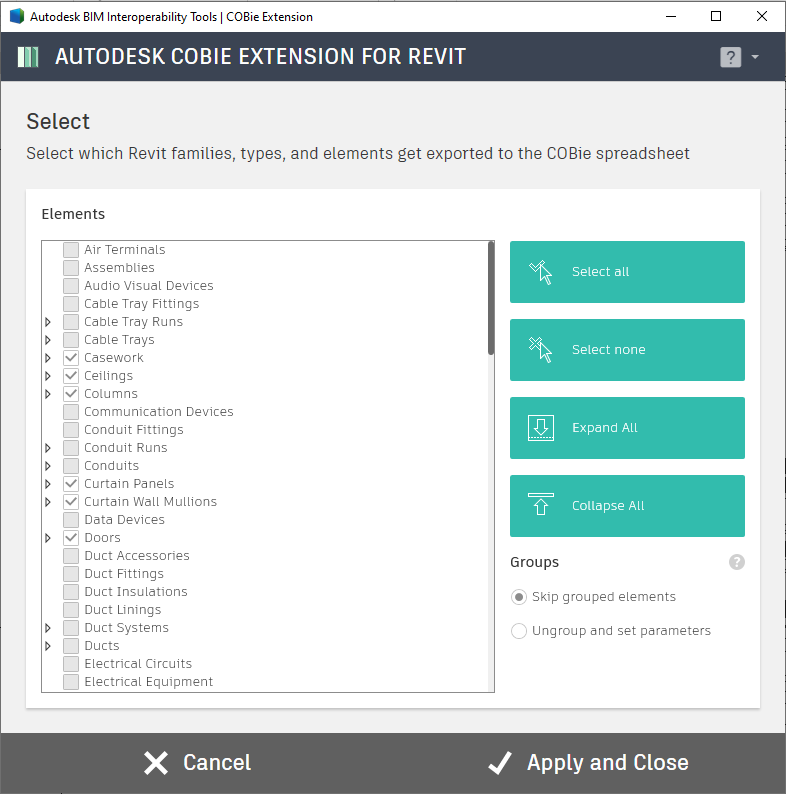The height and width of the screenshot is (794, 786).
Task: Disable the Columns checkbox
Action: point(71,393)
